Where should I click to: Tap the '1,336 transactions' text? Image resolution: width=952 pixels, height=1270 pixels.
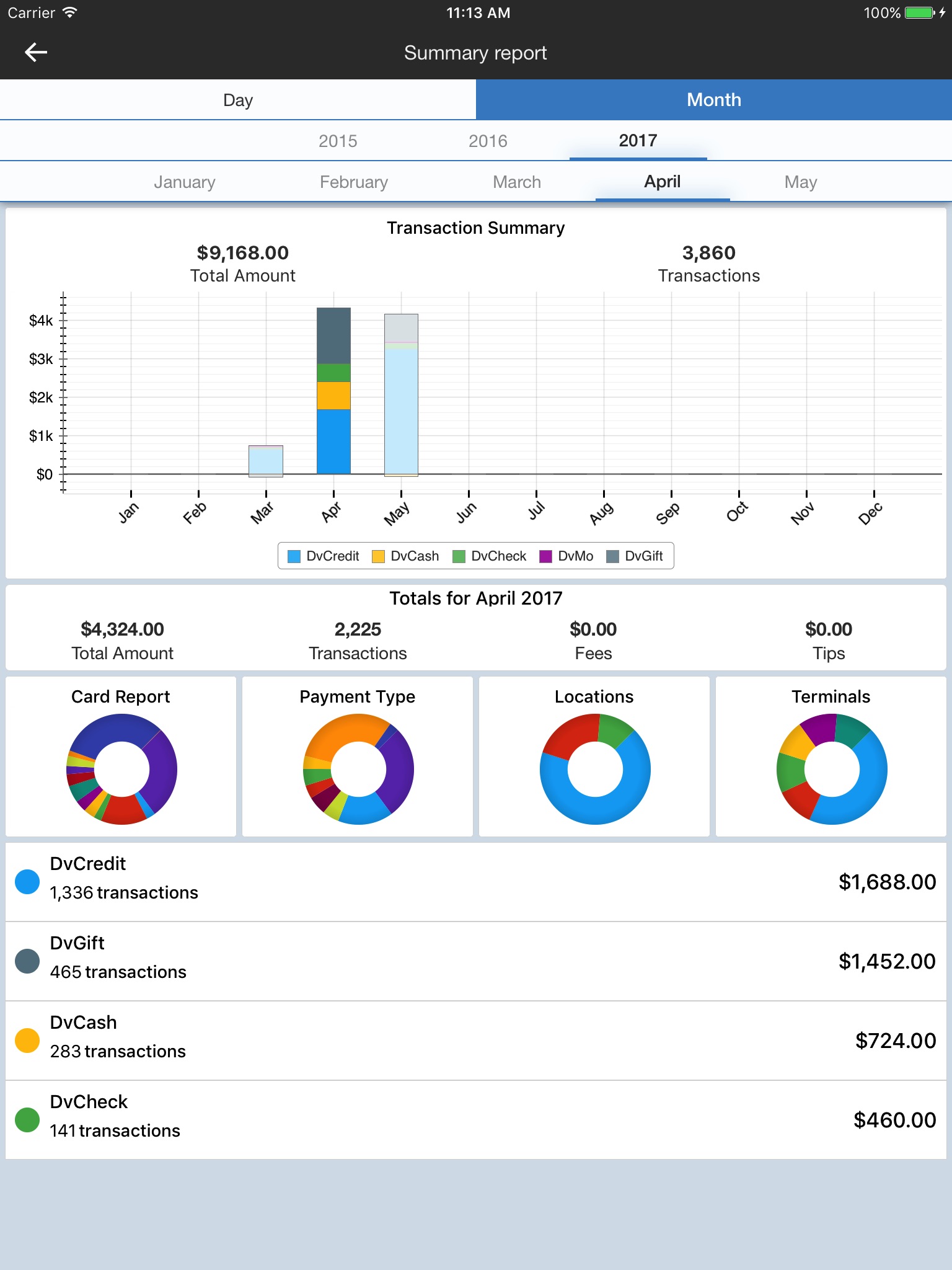124,892
